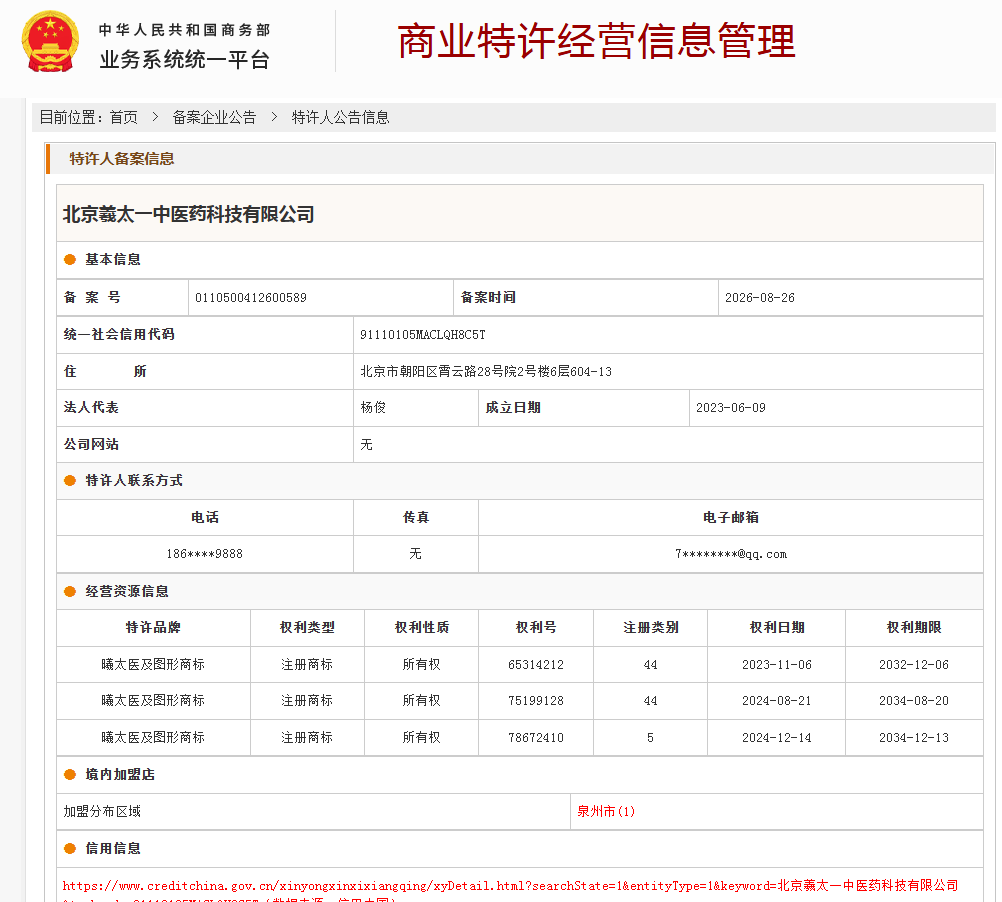The width and height of the screenshot is (1002, 902).
Task: Click the 注册类别 column header
Action: coord(651,627)
